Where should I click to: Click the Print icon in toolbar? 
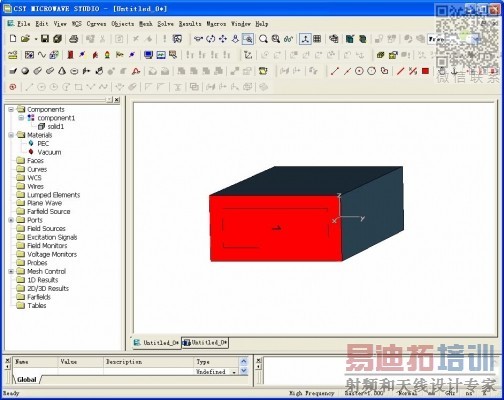click(73, 39)
